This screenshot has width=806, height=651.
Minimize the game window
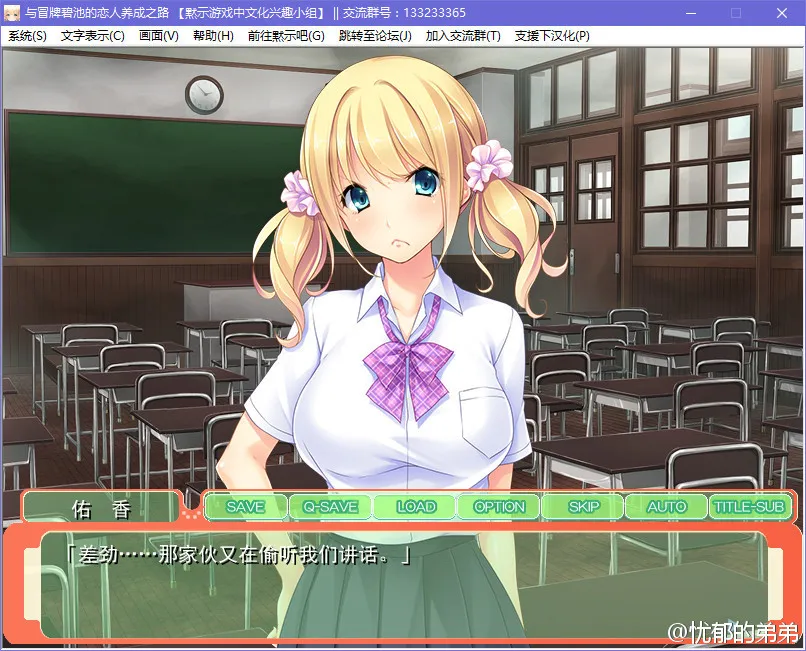(690, 13)
